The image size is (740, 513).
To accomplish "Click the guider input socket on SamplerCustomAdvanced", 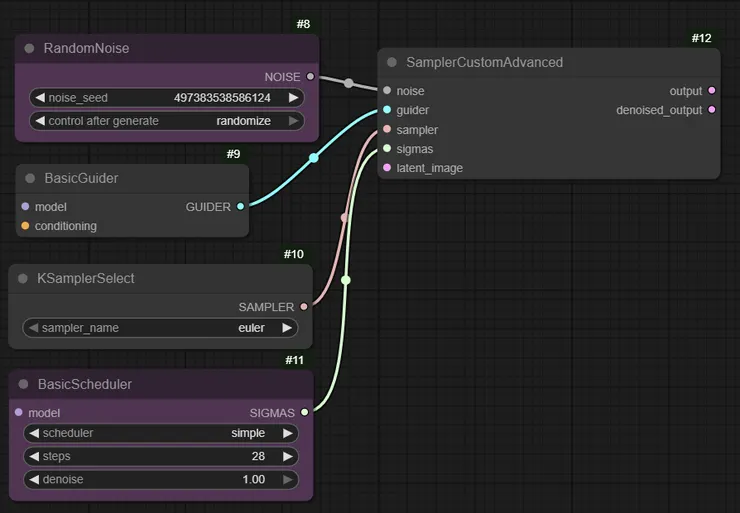I will point(387,109).
